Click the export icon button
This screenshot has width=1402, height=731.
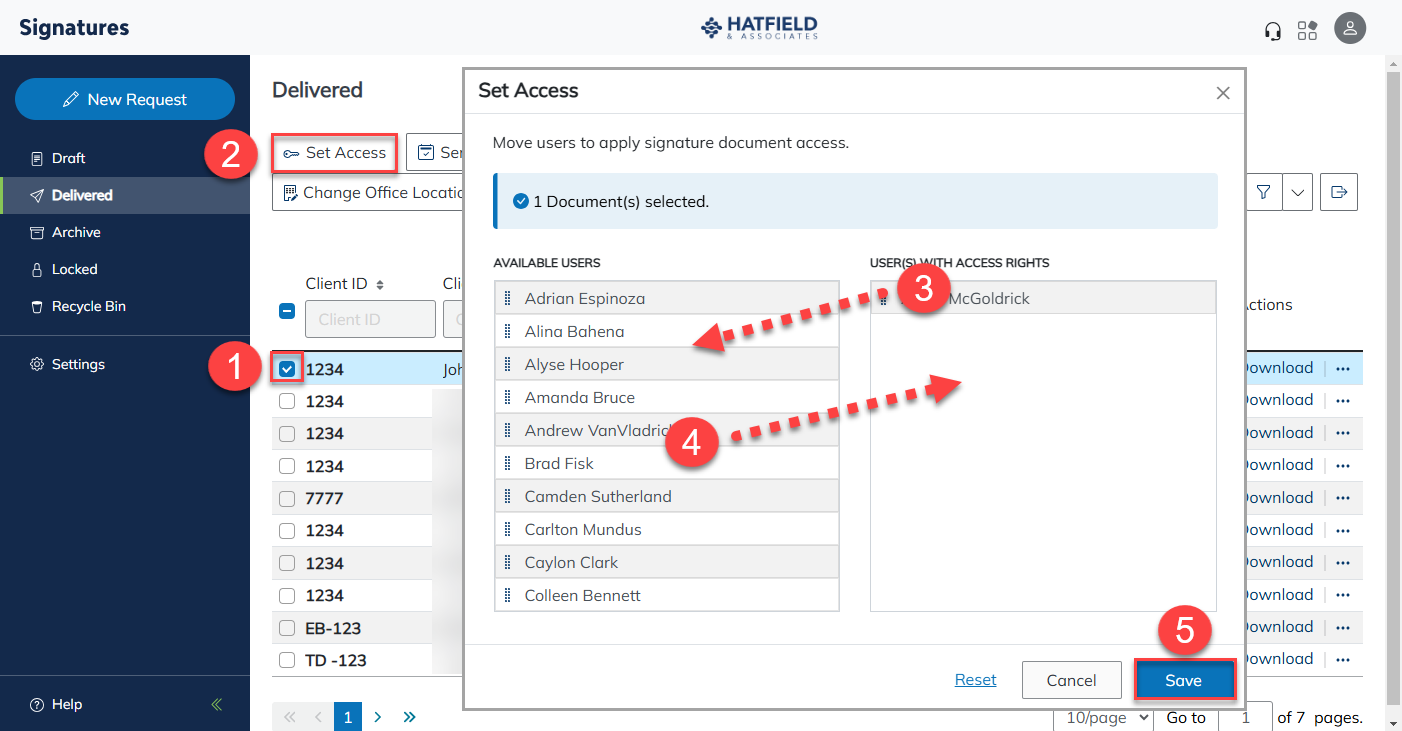point(1339,192)
